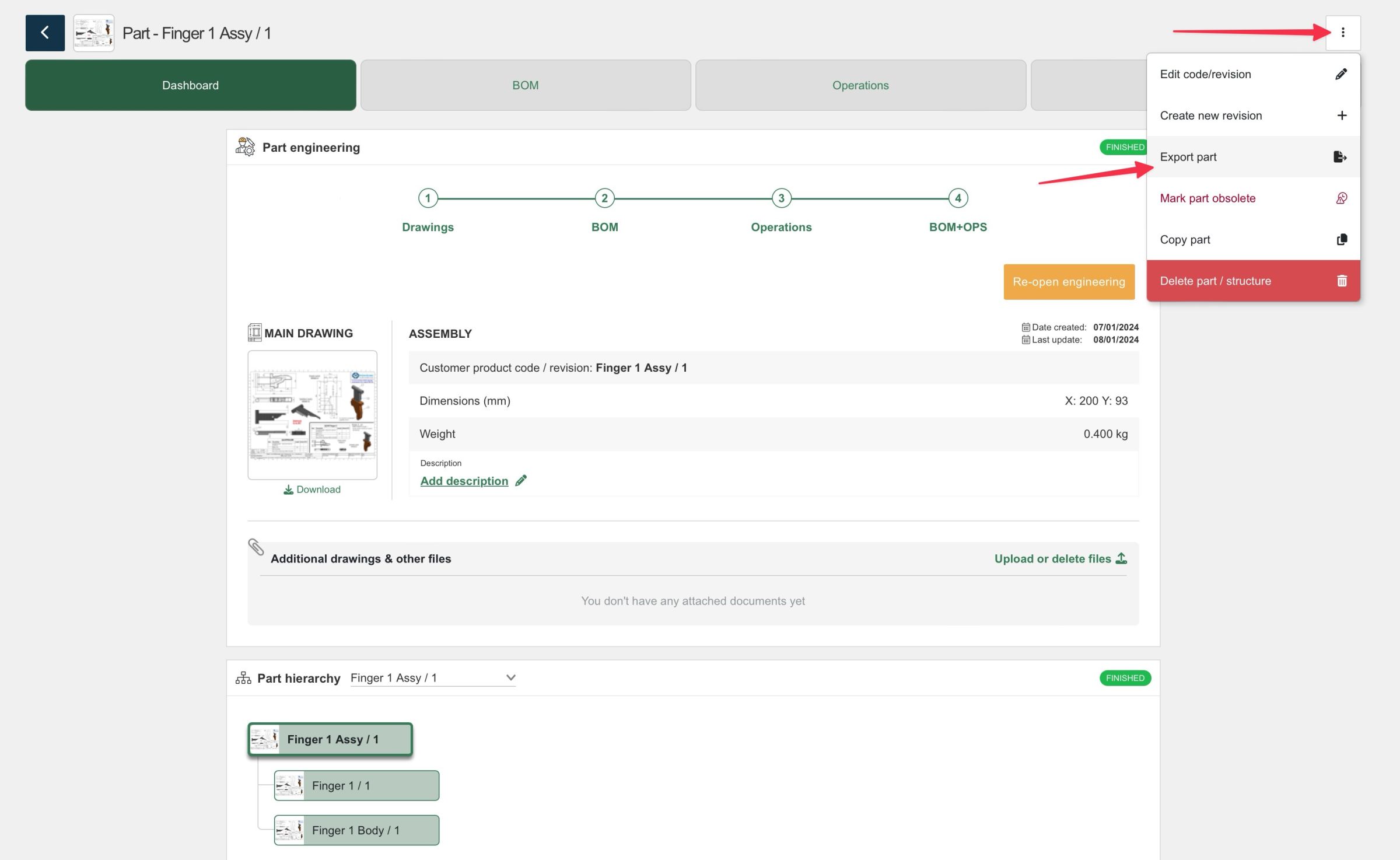This screenshot has height=860, width=1400.
Task: Click the back arrow button
Action: 45,33
